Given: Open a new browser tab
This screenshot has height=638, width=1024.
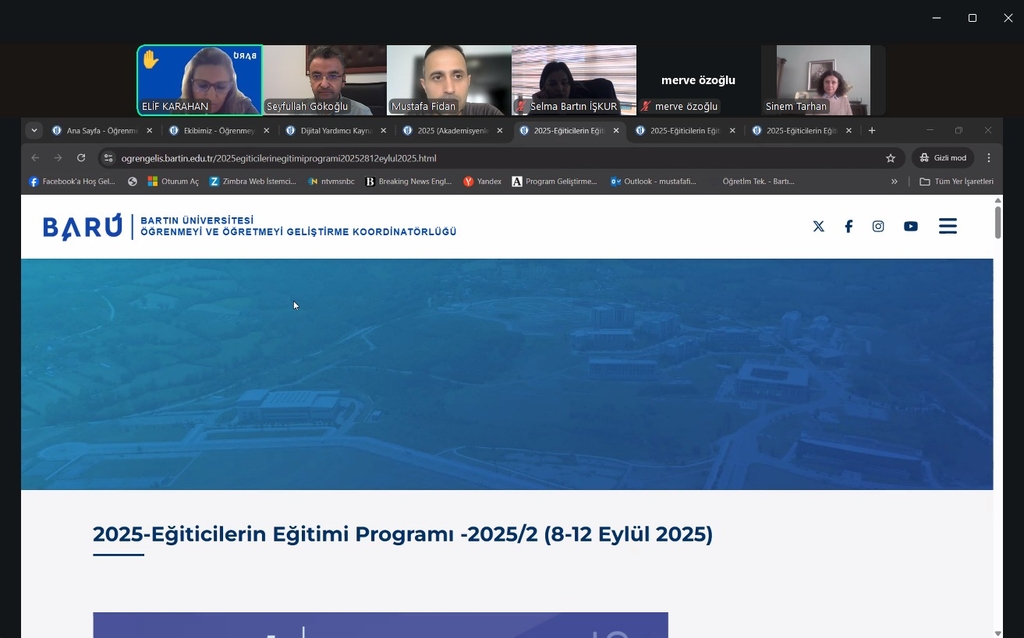Looking at the screenshot, I should tap(872, 130).
